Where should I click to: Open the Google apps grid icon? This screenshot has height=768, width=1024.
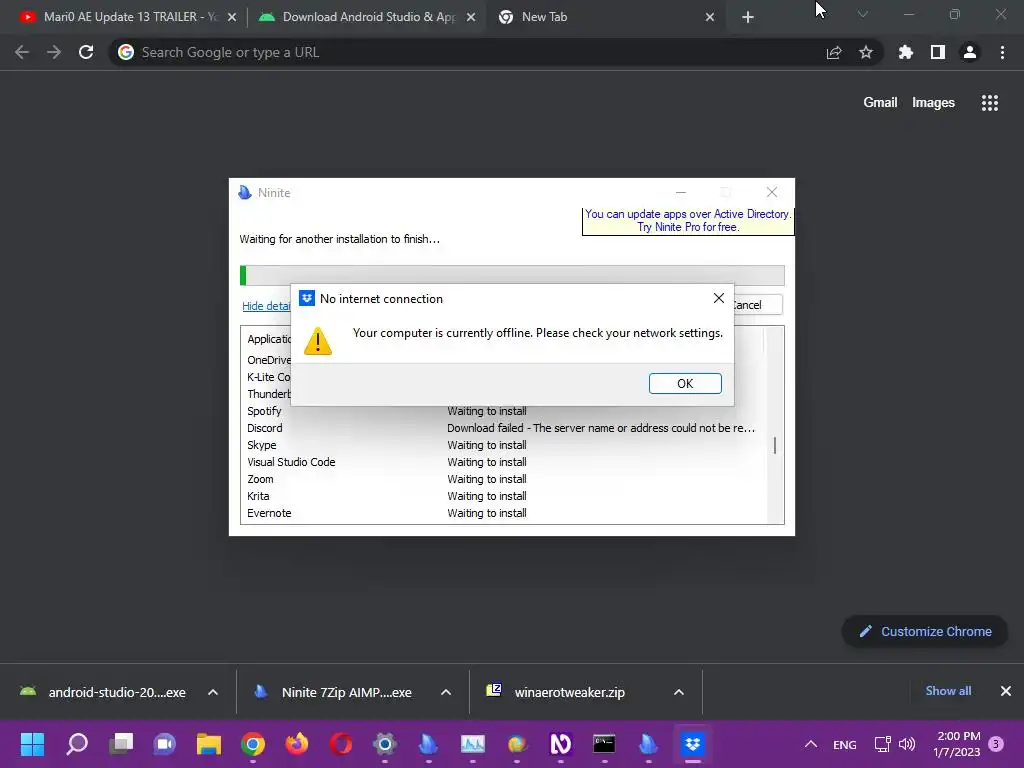tap(989, 103)
